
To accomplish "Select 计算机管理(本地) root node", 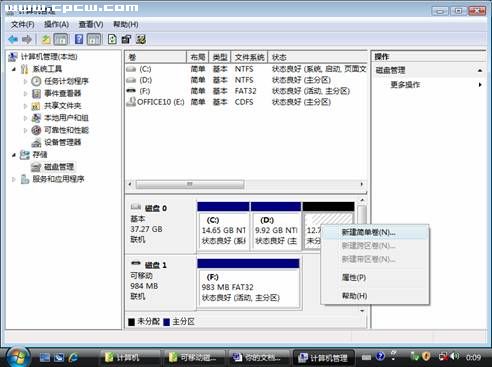I will pyautogui.click(x=49, y=57).
